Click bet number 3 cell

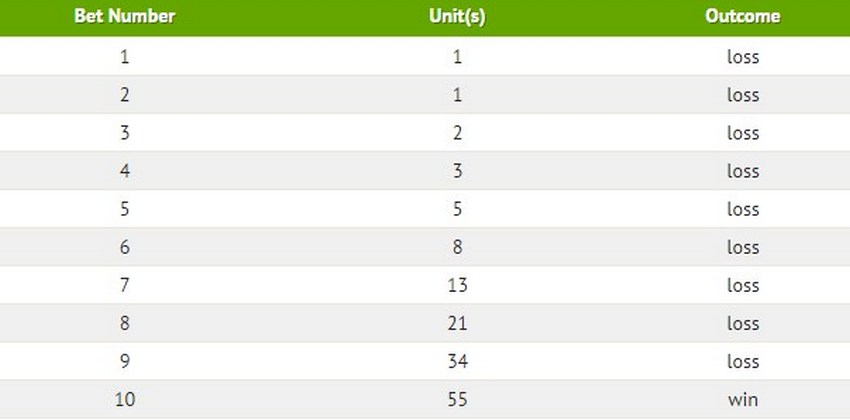(x=125, y=133)
